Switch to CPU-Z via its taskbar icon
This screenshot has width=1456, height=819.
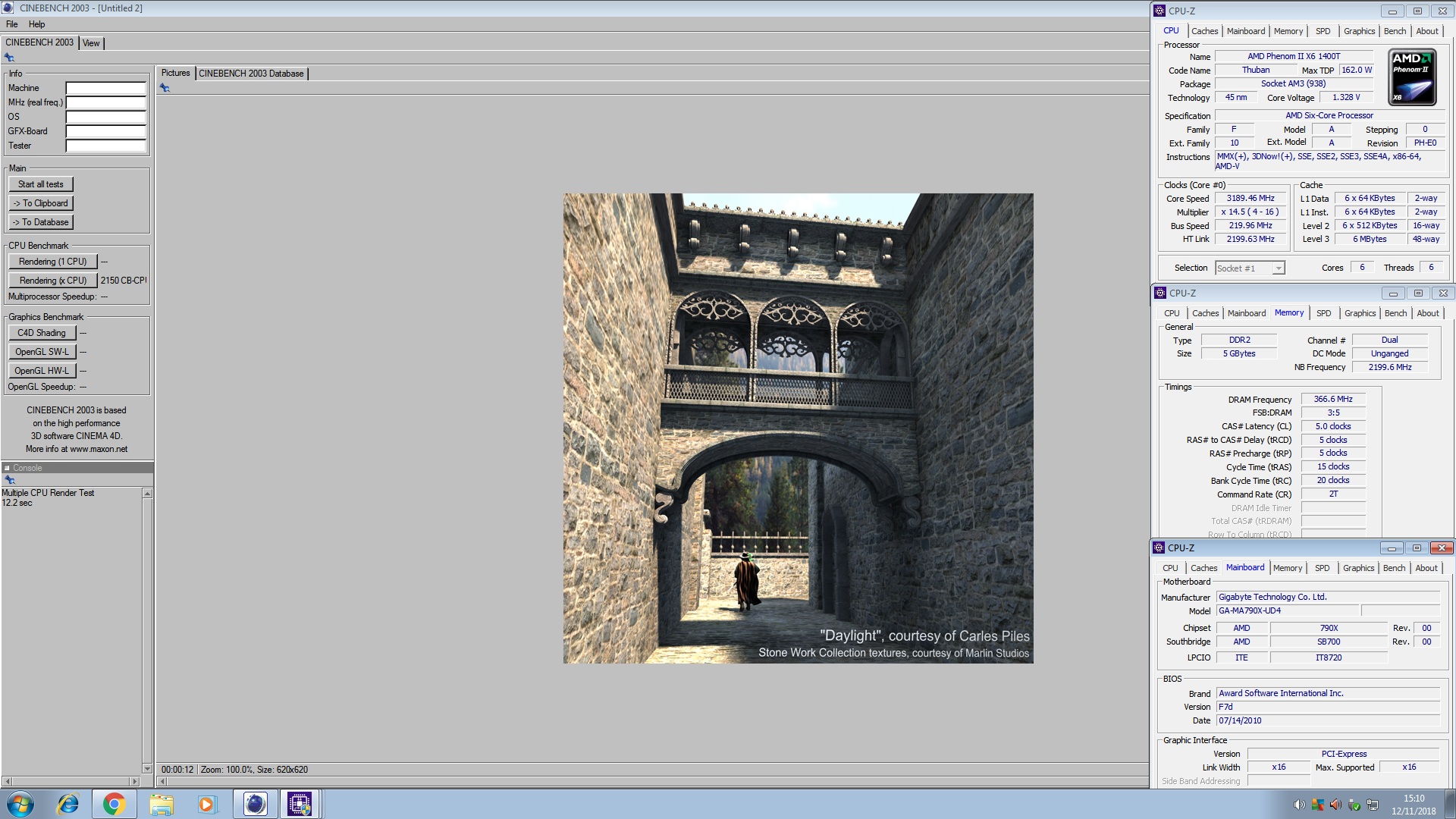(x=300, y=804)
